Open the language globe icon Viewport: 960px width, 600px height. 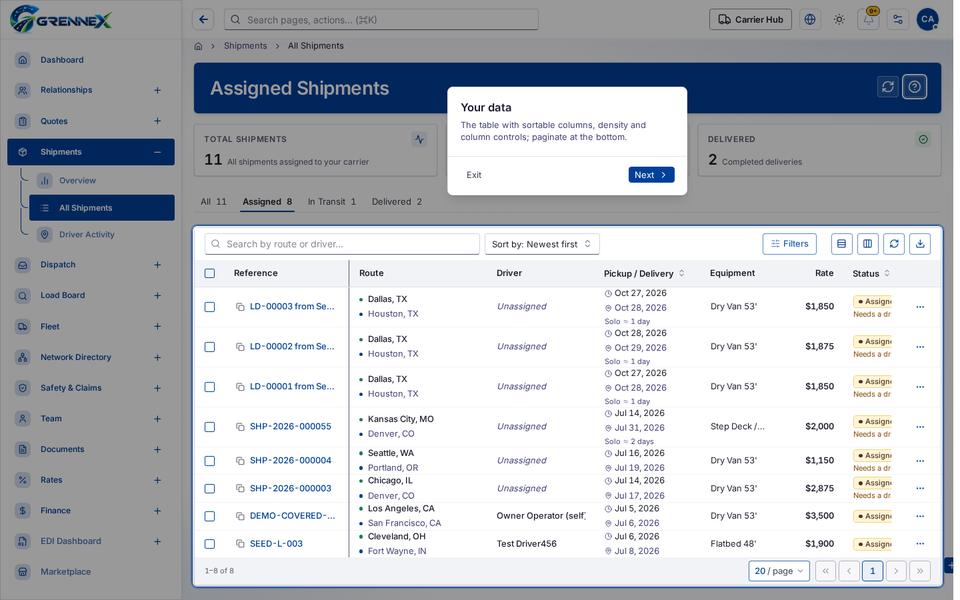[810, 20]
